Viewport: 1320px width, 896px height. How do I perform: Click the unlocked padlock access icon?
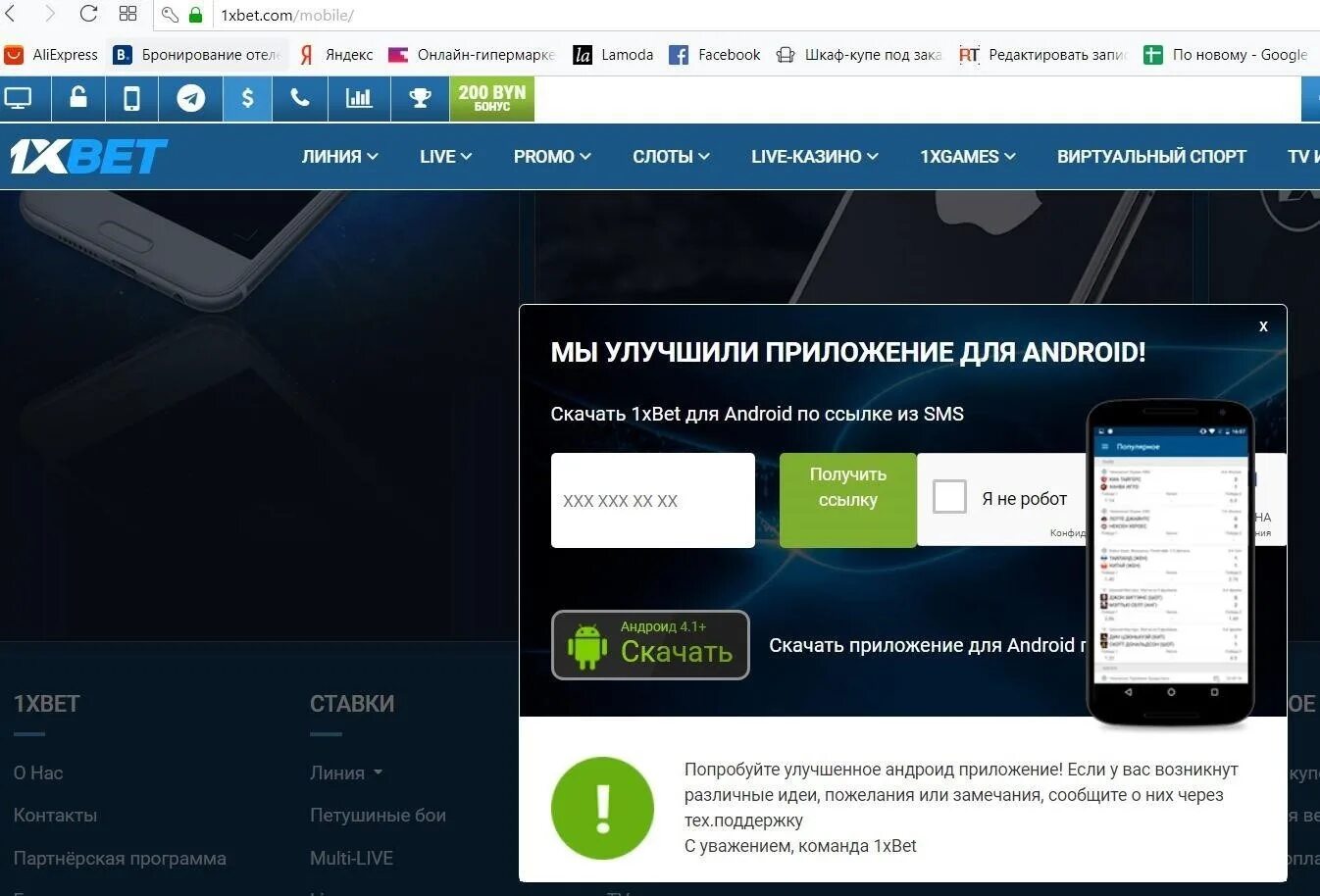(77, 98)
